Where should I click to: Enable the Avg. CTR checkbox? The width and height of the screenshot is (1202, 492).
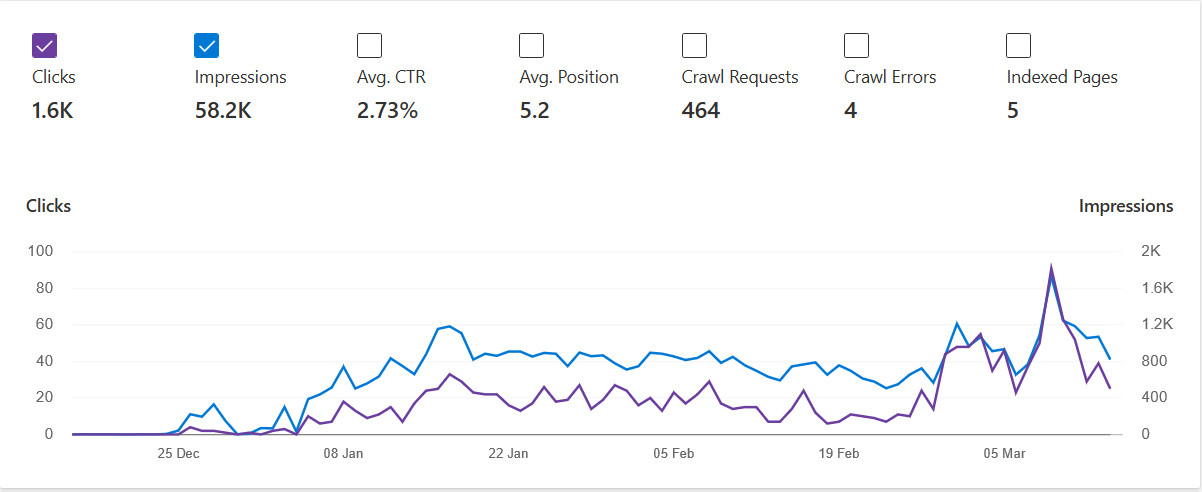[x=369, y=46]
